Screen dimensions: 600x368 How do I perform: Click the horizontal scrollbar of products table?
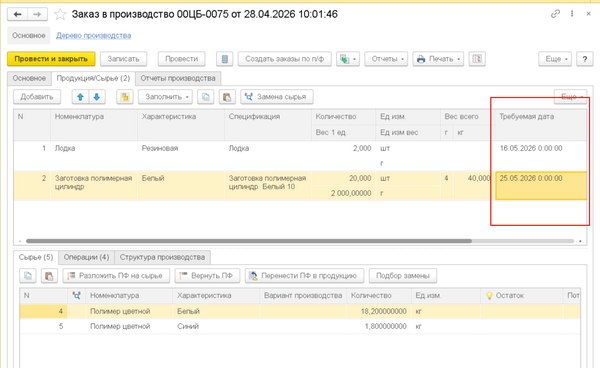click(249, 241)
